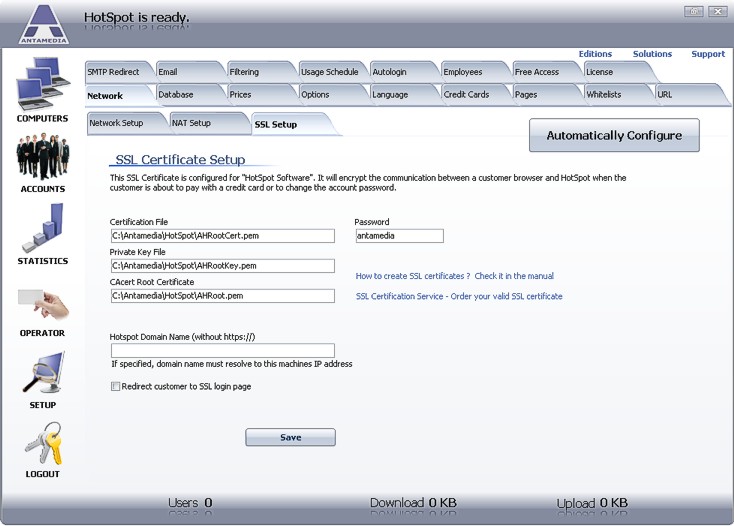
Task: Click the Antamedia logo
Action: coord(44,24)
